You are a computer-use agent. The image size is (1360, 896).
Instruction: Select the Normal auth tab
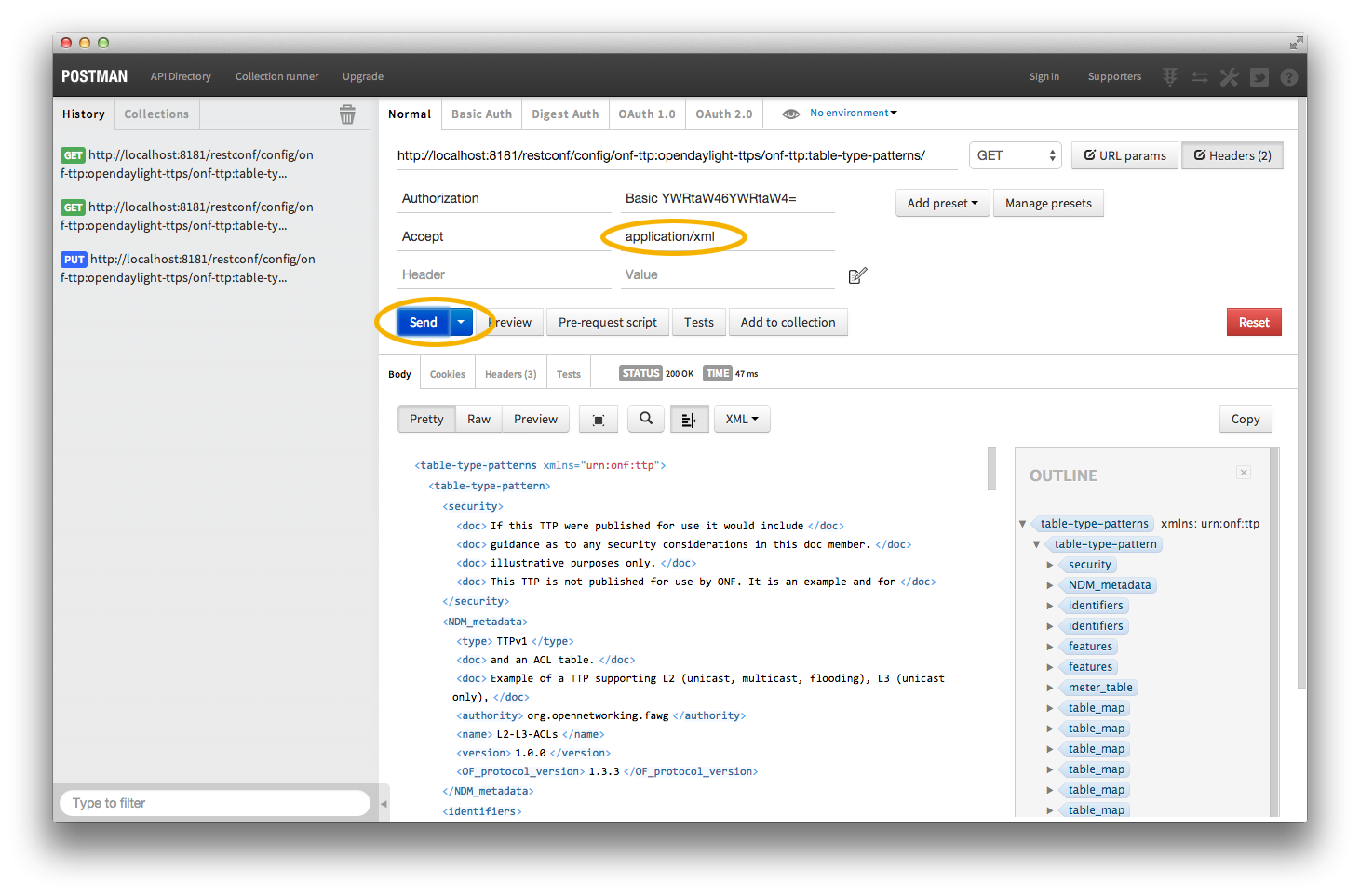[410, 114]
